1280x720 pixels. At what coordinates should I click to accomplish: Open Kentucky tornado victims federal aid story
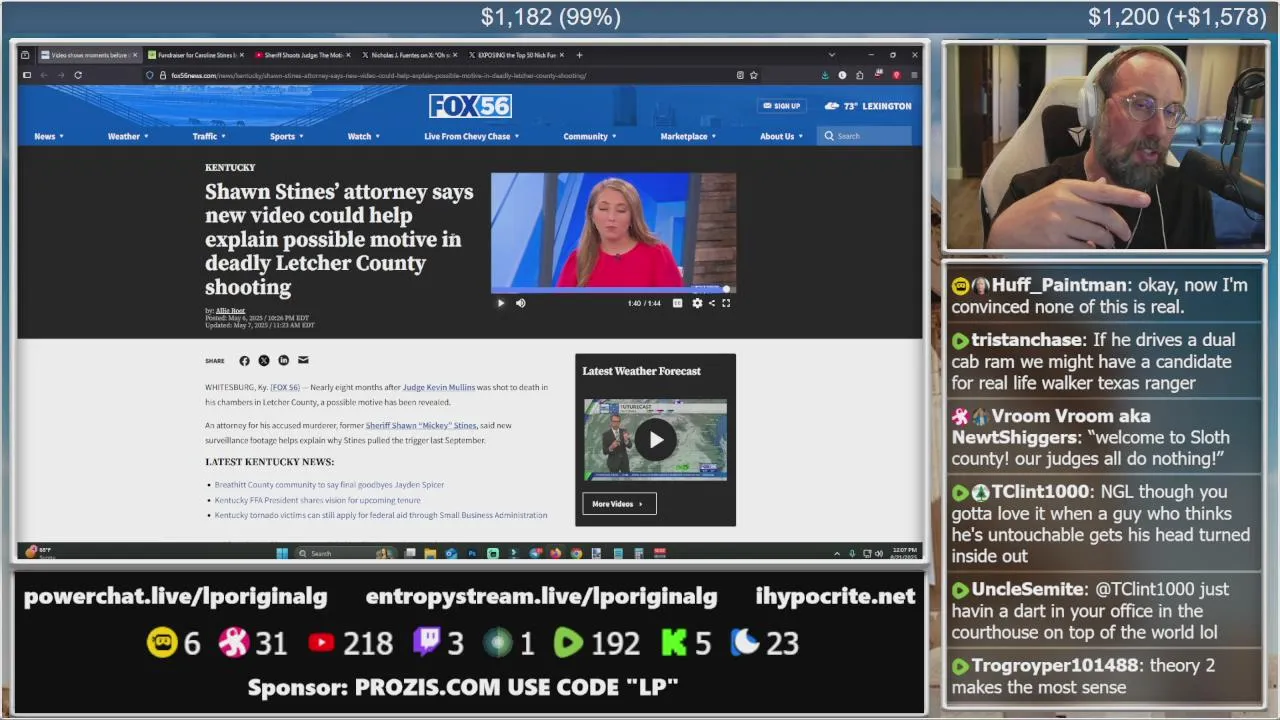coord(380,515)
